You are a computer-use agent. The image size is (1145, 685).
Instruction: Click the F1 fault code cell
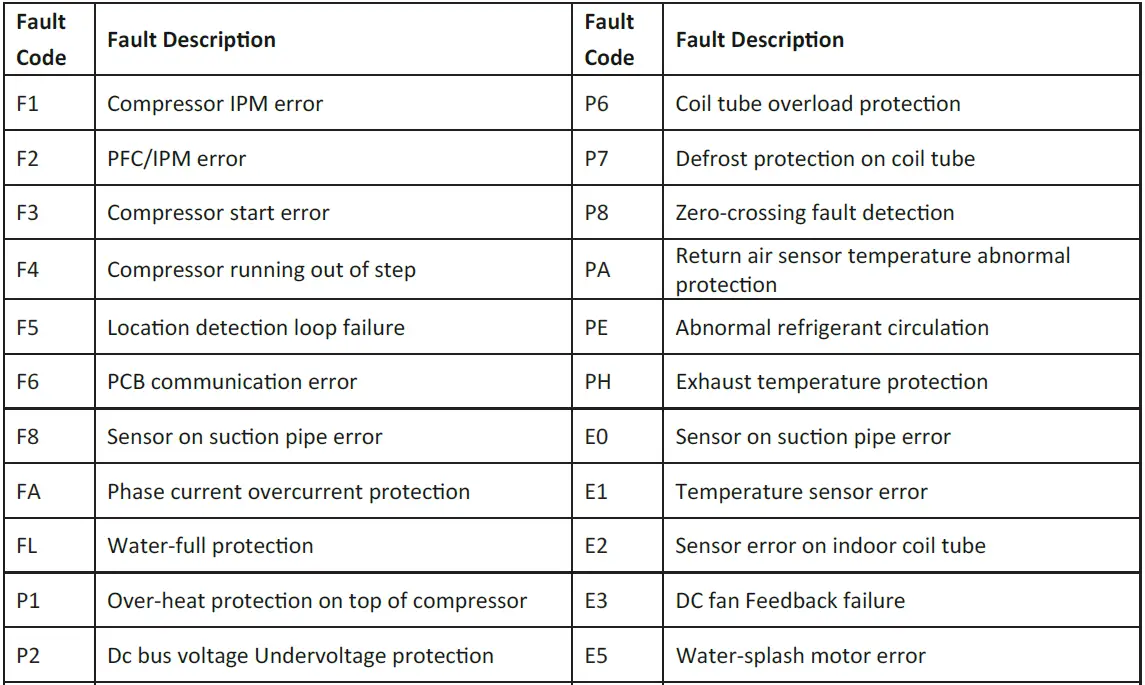(x=28, y=103)
